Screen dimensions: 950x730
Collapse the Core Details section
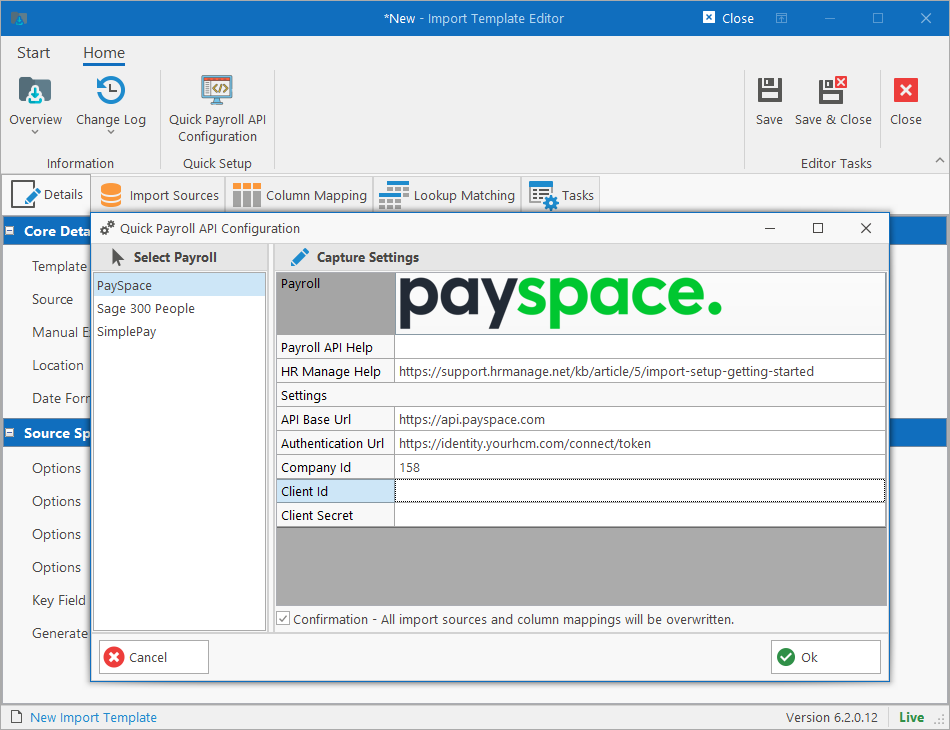pyautogui.click(x=10, y=231)
